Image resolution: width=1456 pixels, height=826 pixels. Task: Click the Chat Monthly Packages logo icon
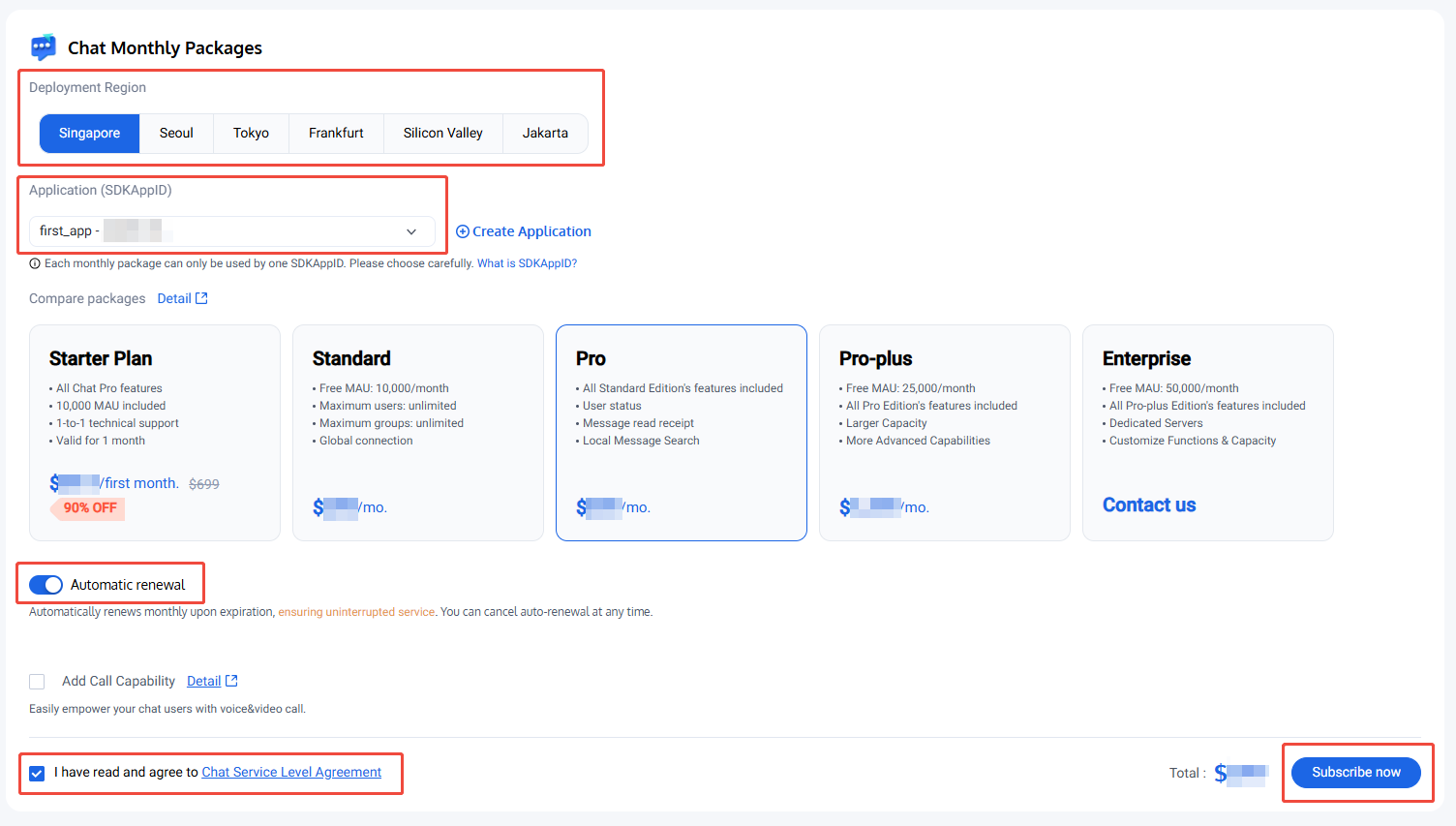point(44,47)
